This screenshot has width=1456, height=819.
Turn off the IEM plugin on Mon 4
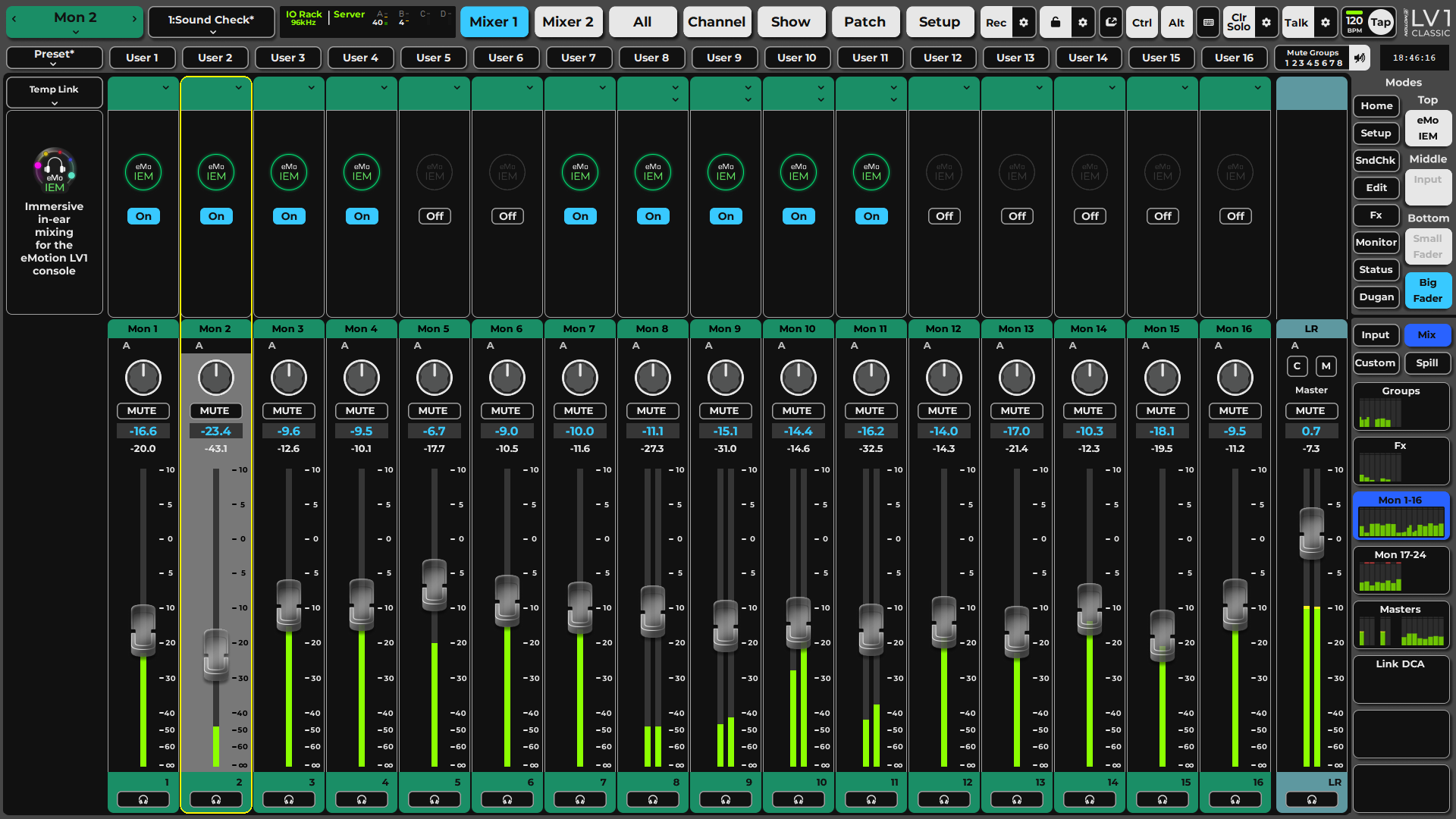click(x=362, y=216)
